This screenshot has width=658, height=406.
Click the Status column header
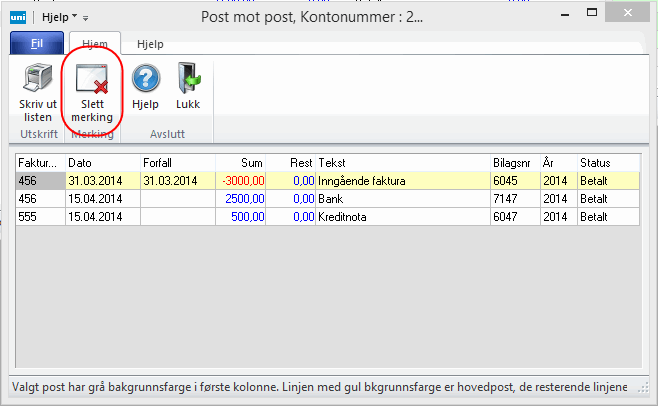coord(606,162)
